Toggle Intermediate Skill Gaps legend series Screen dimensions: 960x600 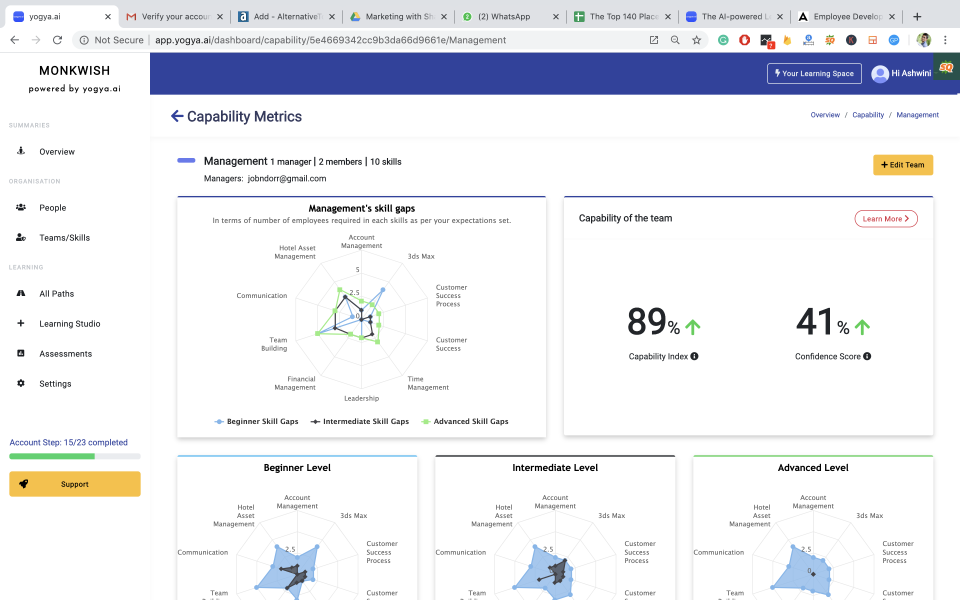(359, 422)
